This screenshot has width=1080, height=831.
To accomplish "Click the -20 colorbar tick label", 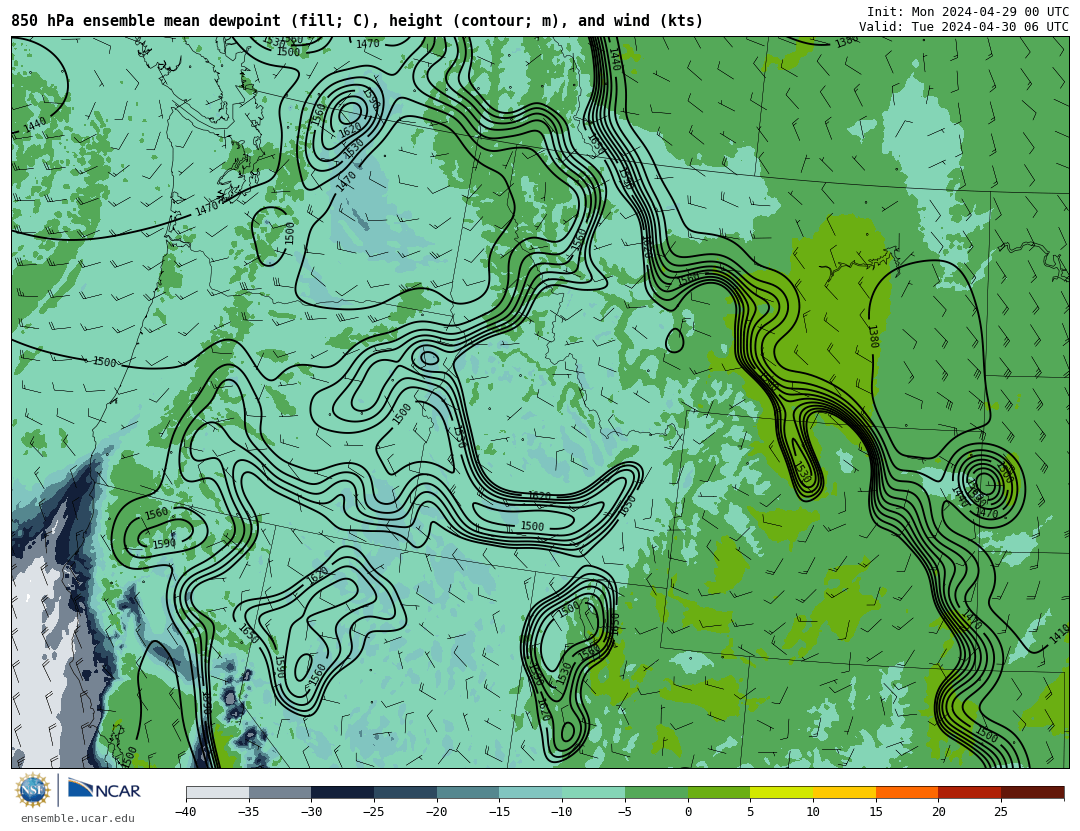I will pyautogui.click(x=436, y=812).
